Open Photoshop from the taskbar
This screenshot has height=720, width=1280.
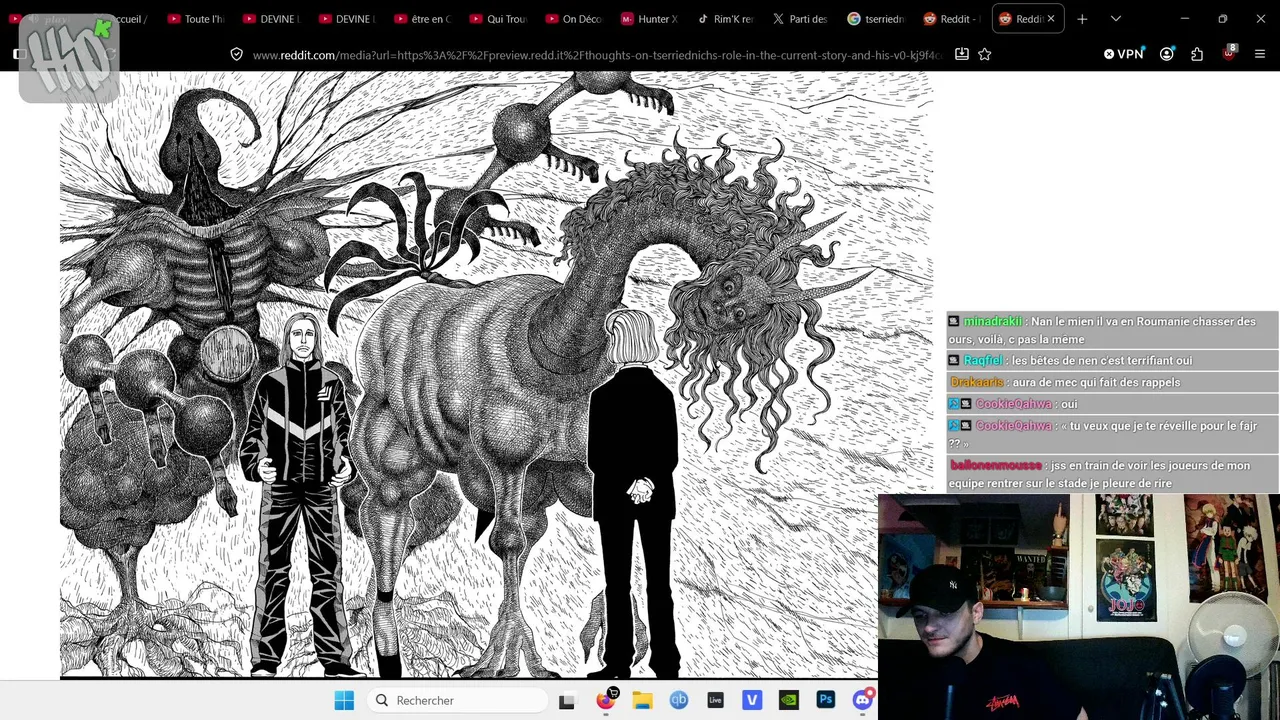click(826, 700)
